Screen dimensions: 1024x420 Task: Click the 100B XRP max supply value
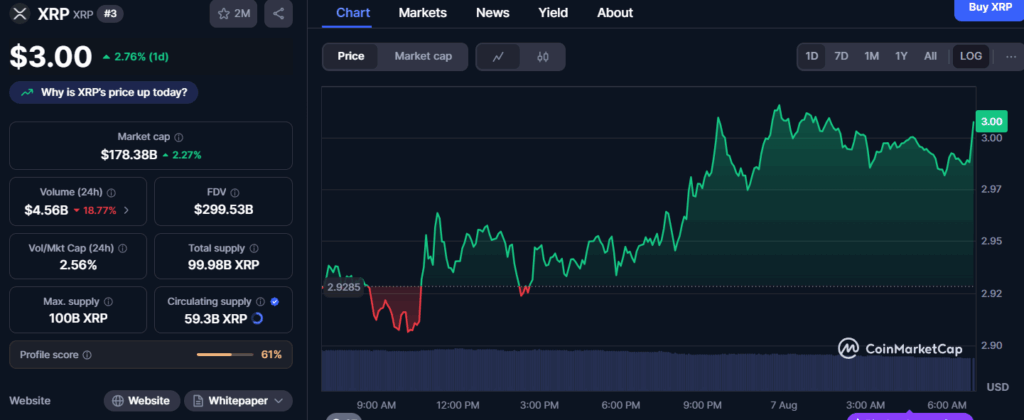pos(78,319)
